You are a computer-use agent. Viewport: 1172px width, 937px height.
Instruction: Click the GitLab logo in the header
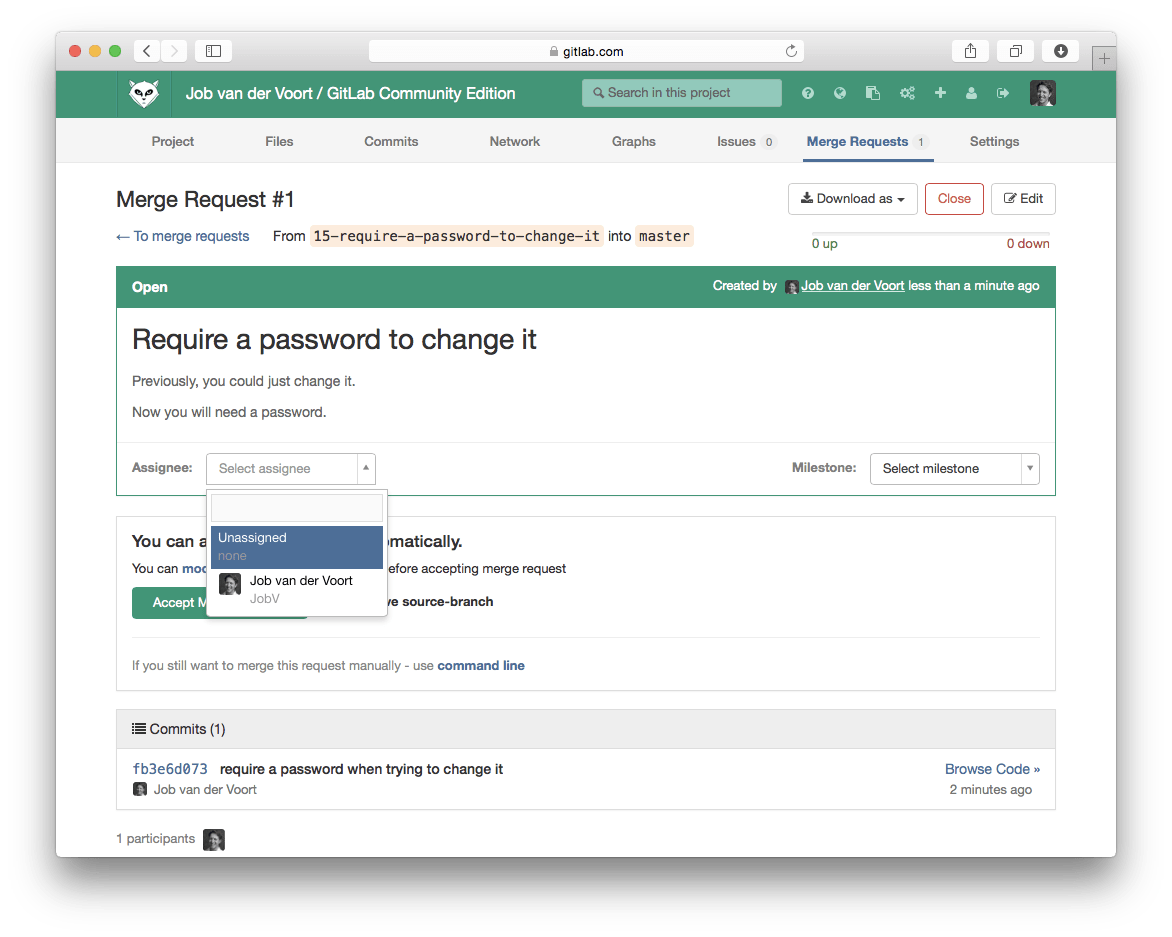tap(143, 93)
